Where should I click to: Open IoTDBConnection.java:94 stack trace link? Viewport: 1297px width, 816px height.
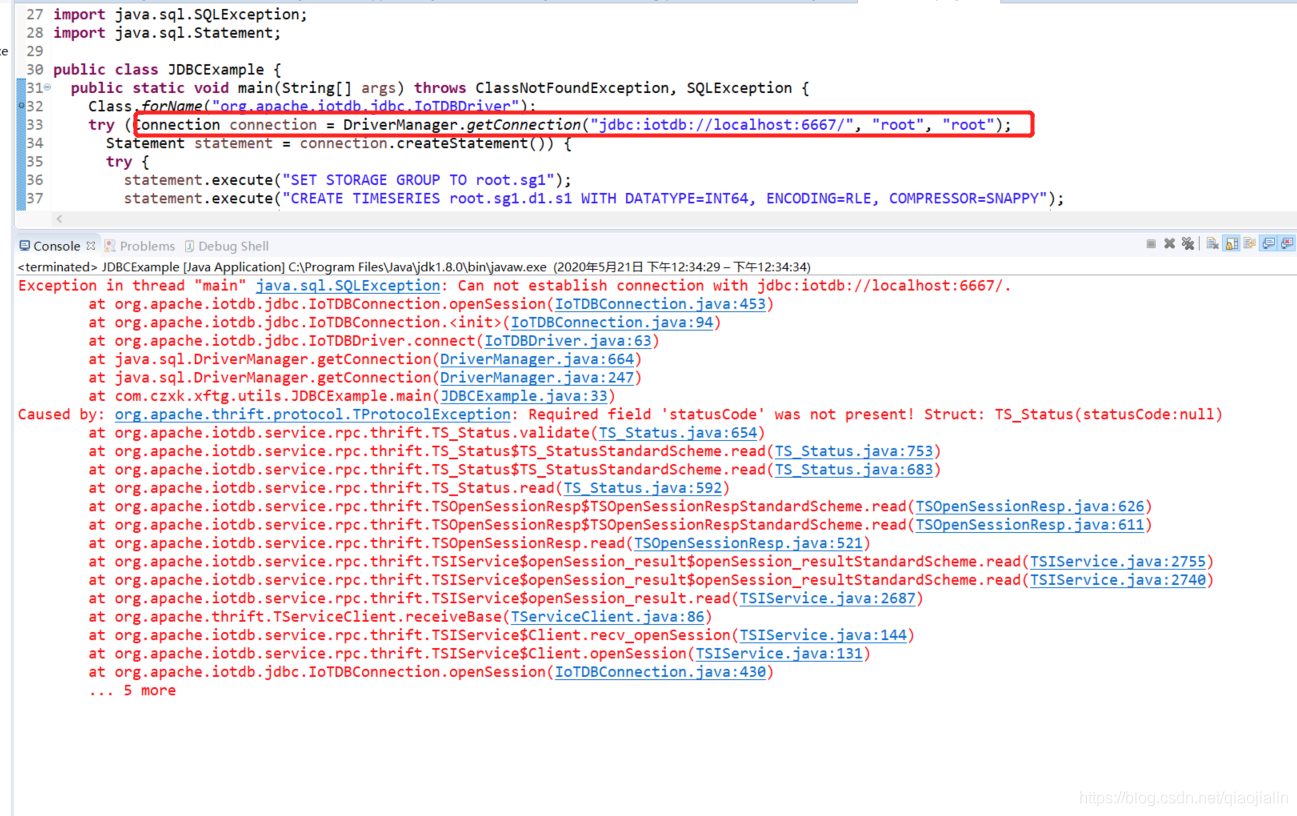click(611, 323)
